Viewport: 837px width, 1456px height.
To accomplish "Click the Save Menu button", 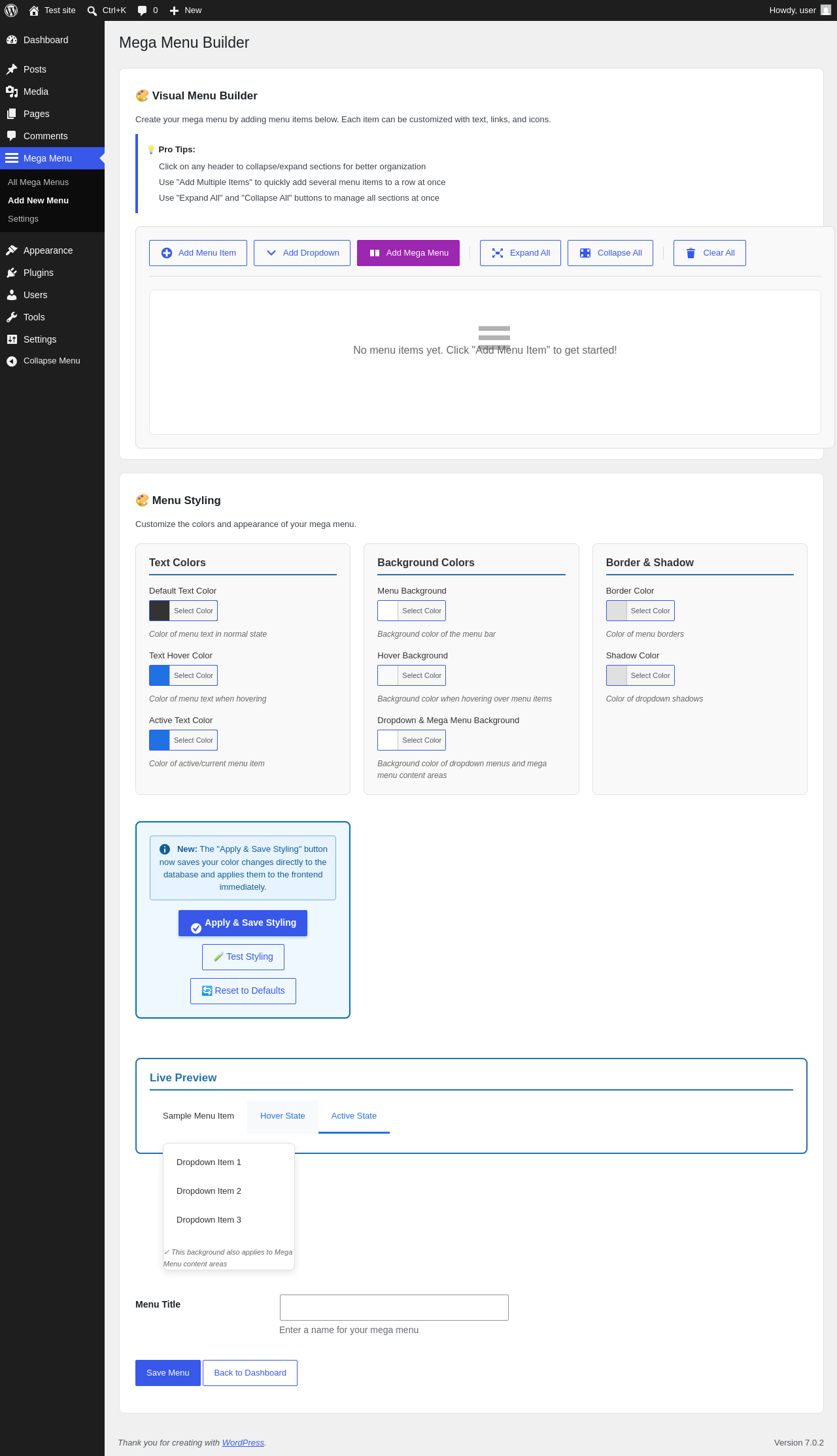I will (x=168, y=1373).
